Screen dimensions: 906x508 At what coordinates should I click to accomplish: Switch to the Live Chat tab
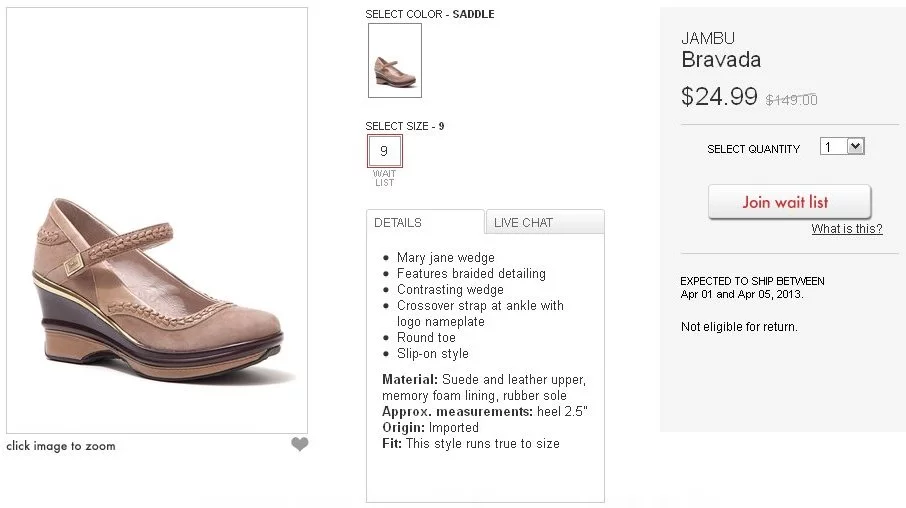[x=544, y=222]
